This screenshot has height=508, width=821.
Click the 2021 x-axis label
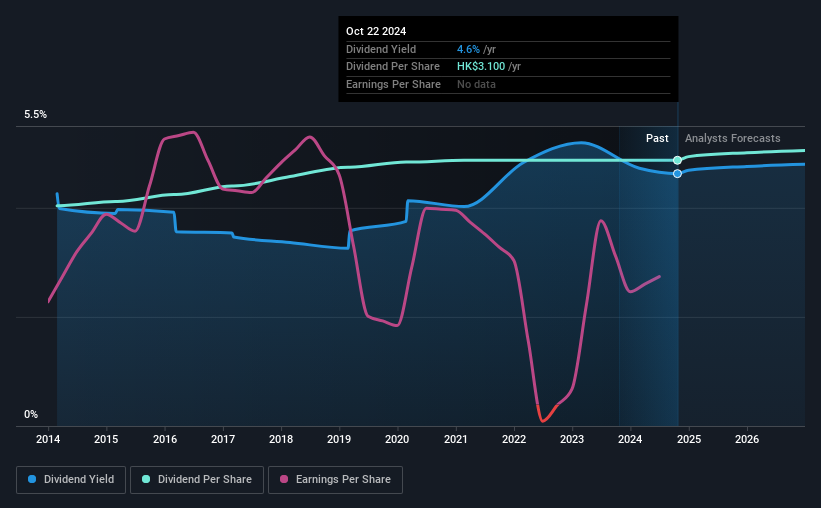456,439
